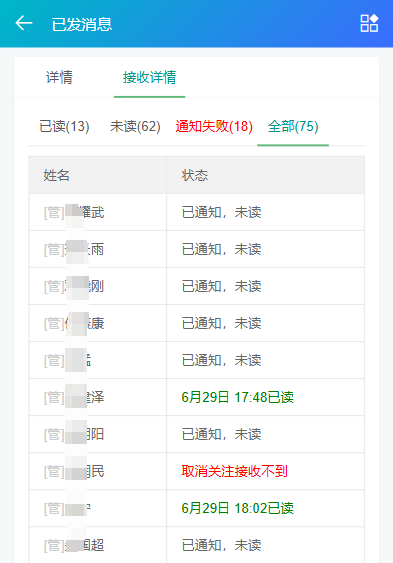Image resolution: width=393 pixels, height=563 pixels.
Task: Open the recipient row ending 超
Action: point(197,545)
